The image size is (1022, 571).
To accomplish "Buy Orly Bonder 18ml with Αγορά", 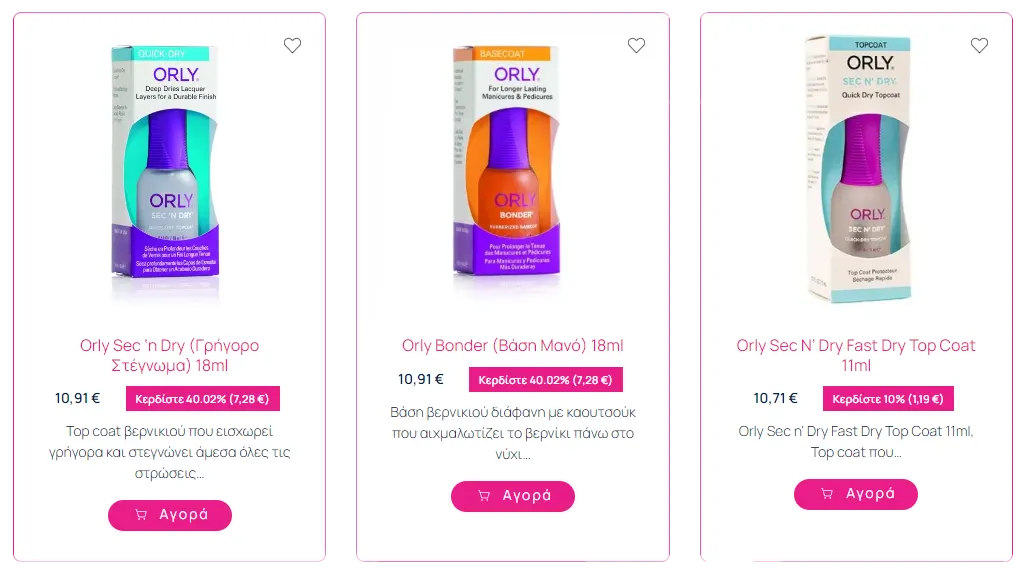I will [513, 496].
